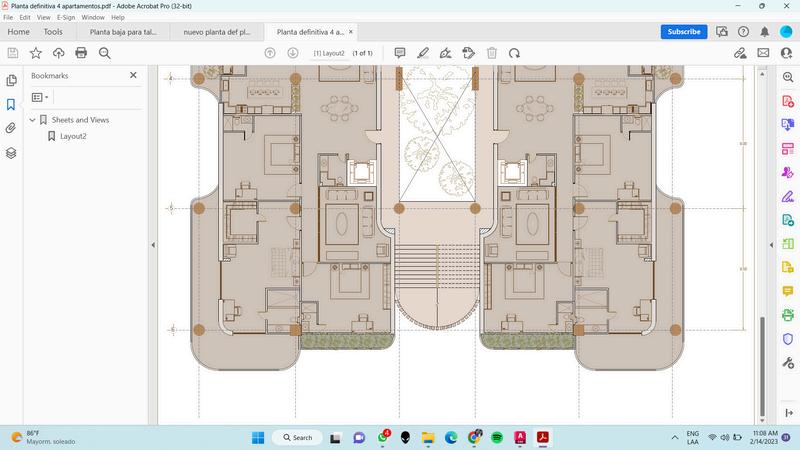
Task: Go to previous page arrow icon
Action: coord(270,53)
